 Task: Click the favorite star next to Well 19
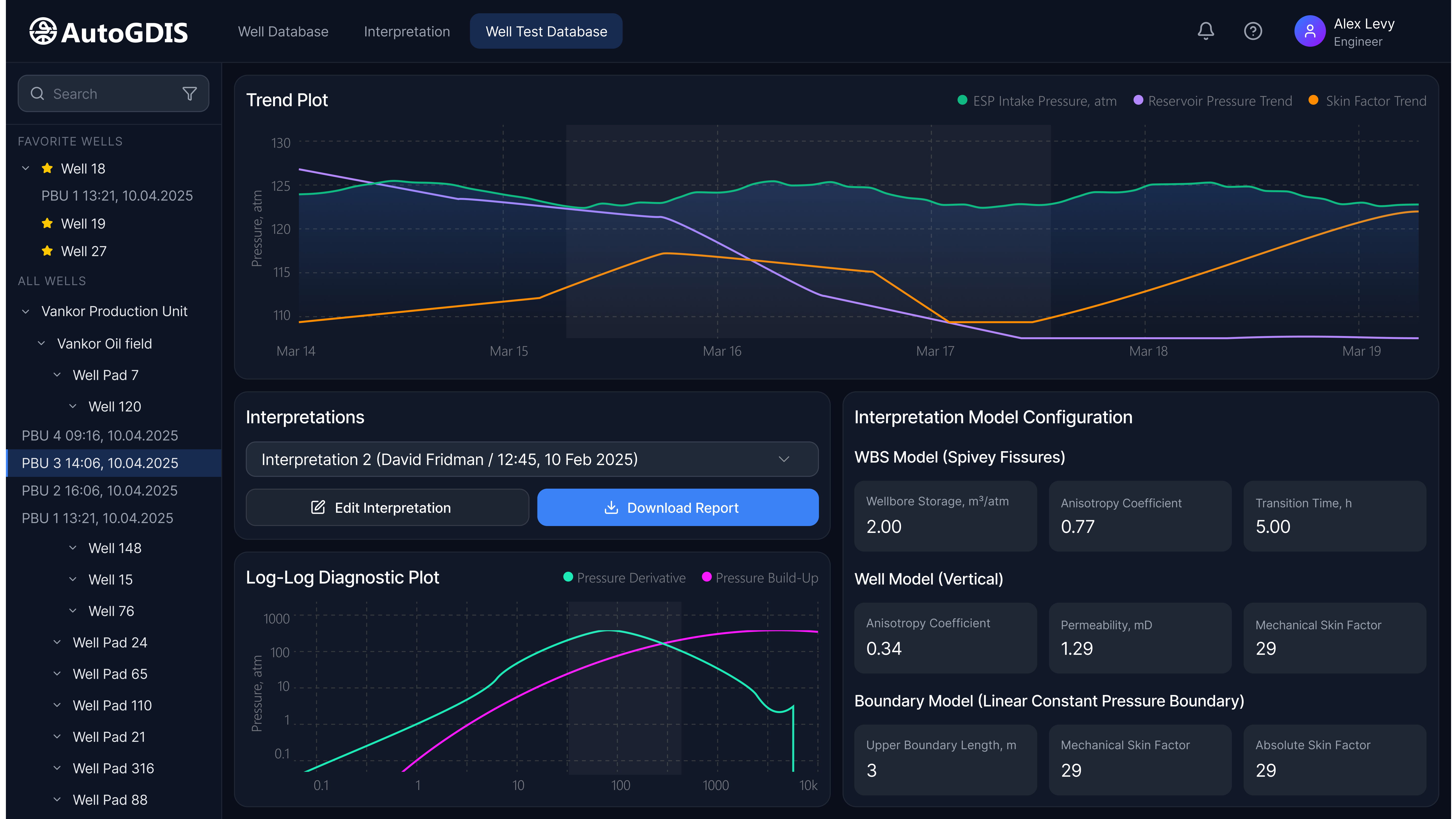pos(47,223)
